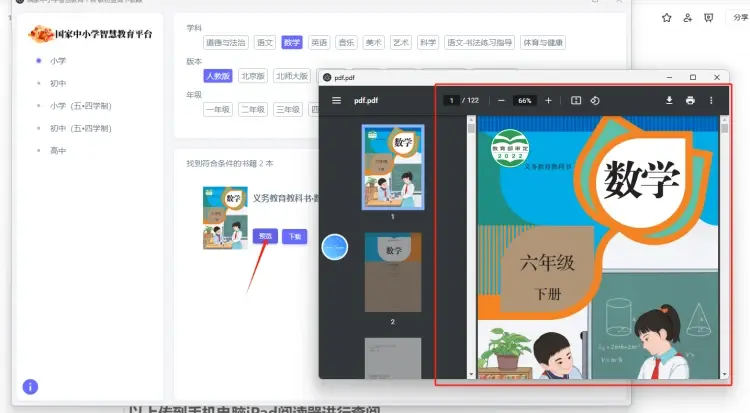Click the 下载 download button
The height and width of the screenshot is (413, 750).
pyautogui.click(x=295, y=236)
